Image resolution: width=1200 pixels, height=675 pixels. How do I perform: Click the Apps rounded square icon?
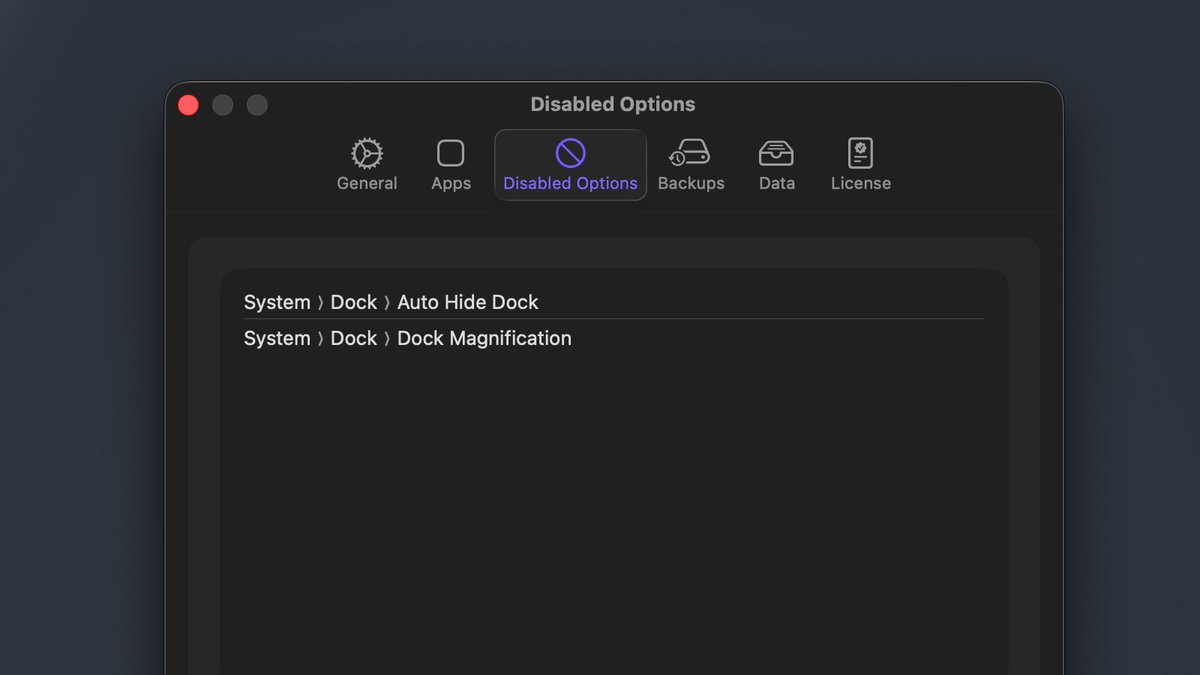(451, 153)
